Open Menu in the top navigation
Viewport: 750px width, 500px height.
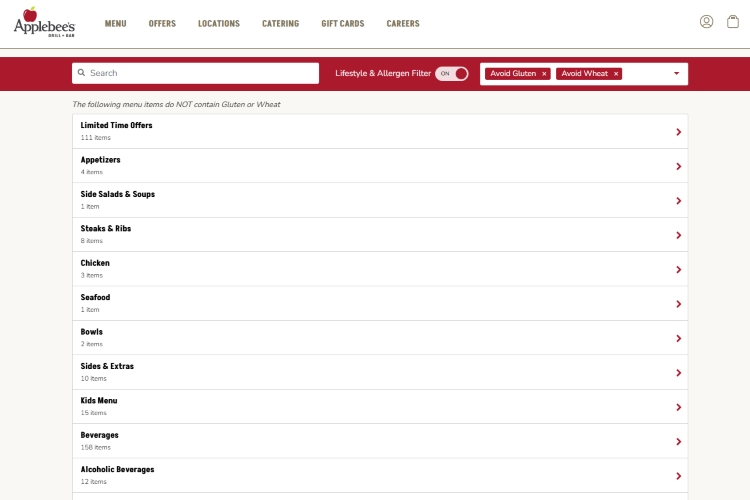tap(115, 23)
